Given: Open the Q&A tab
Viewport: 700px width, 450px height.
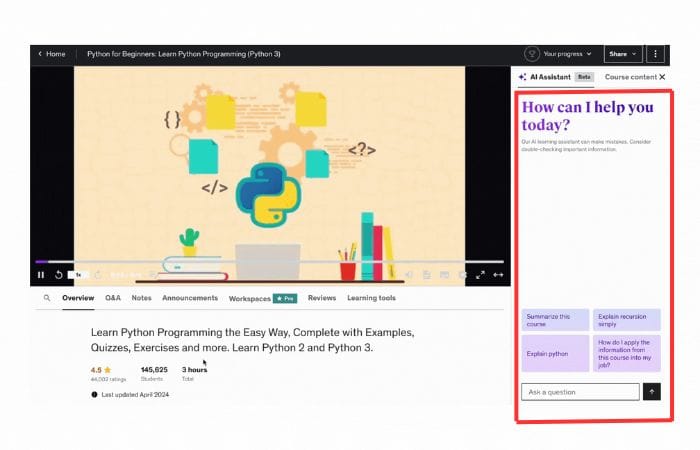Looking at the screenshot, I should click(x=113, y=298).
